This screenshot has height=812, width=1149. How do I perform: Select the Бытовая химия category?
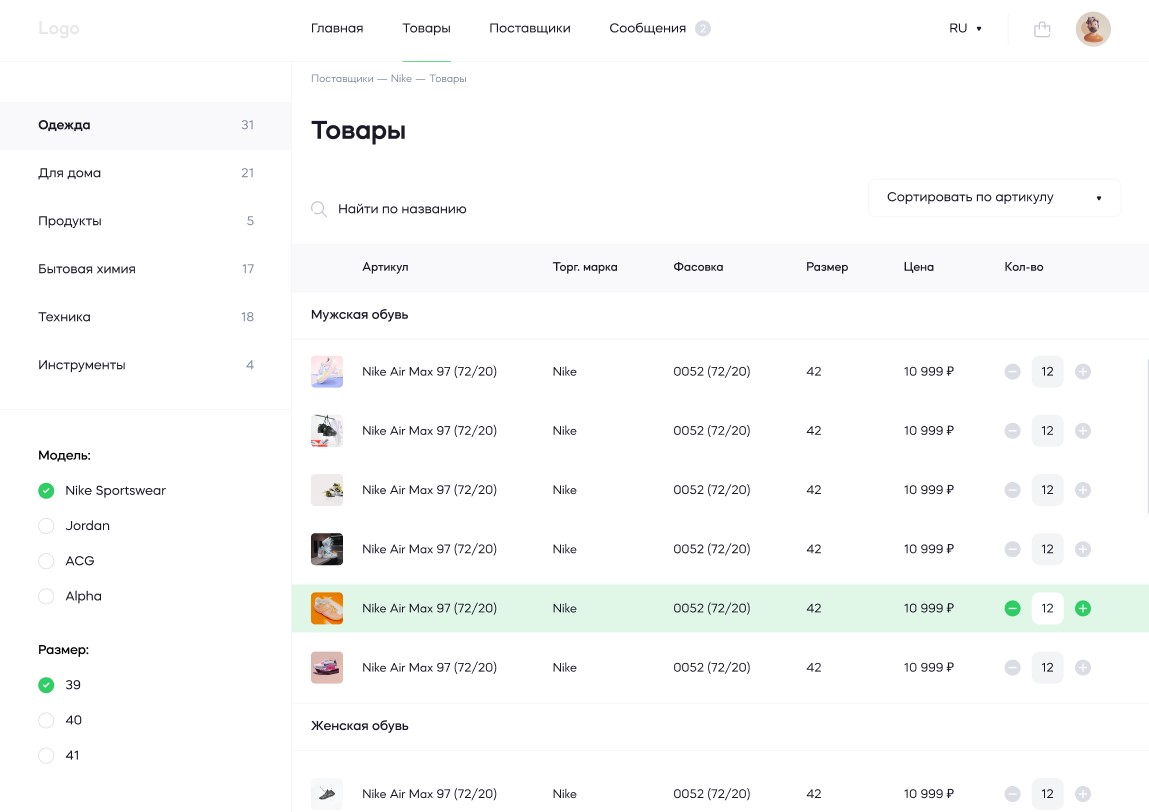[x=146, y=269]
